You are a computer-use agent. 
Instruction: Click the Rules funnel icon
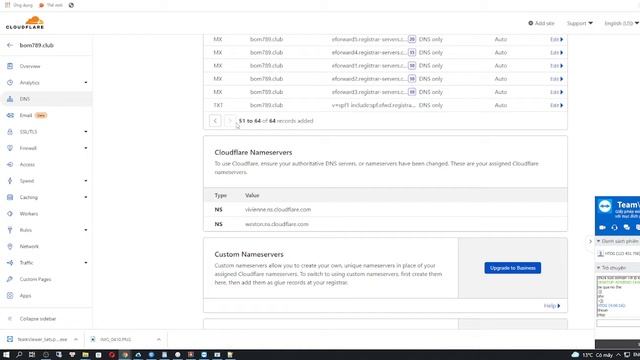tap(10, 230)
